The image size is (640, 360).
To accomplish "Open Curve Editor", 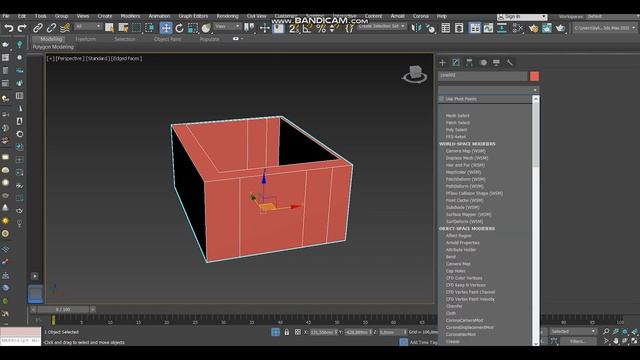I will (488, 28).
